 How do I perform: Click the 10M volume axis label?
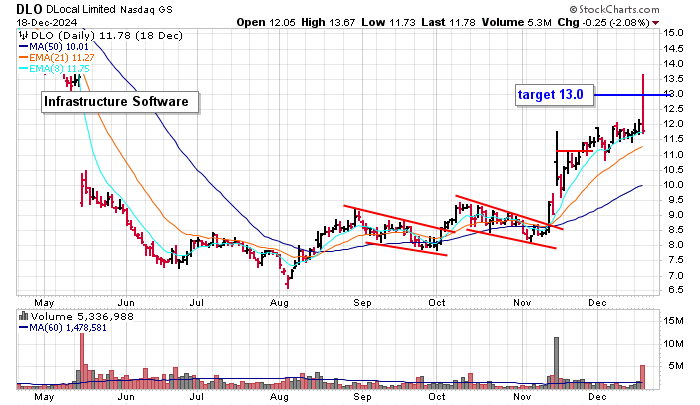(674, 344)
